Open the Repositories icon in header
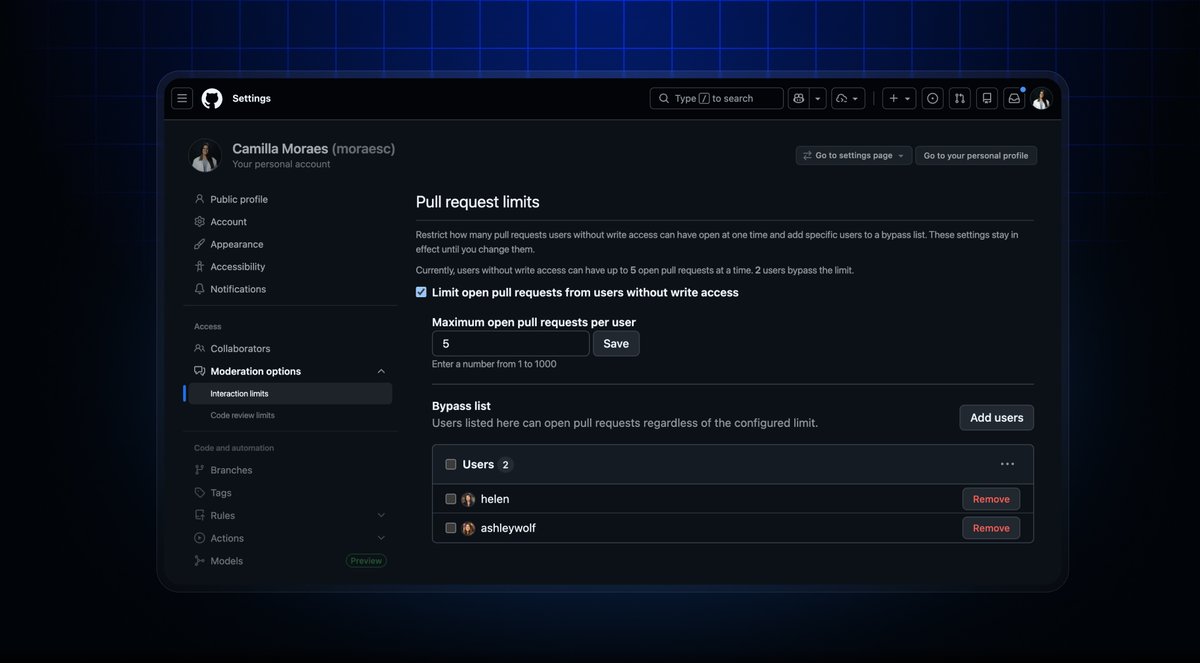The width and height of the screenshot is (1200, 663). 987,98
